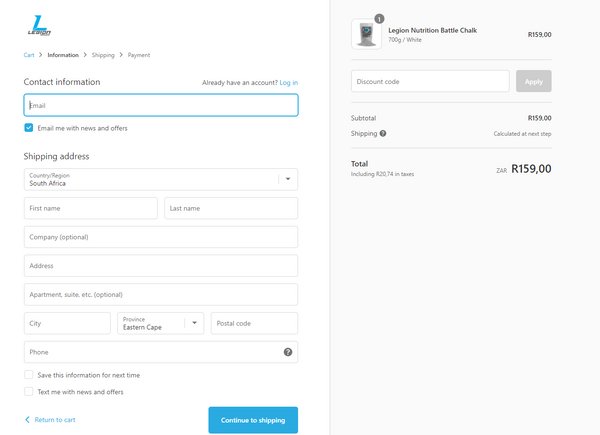600x435 pixels.
Task: Click the Log in link
Action: coord(288,82)
